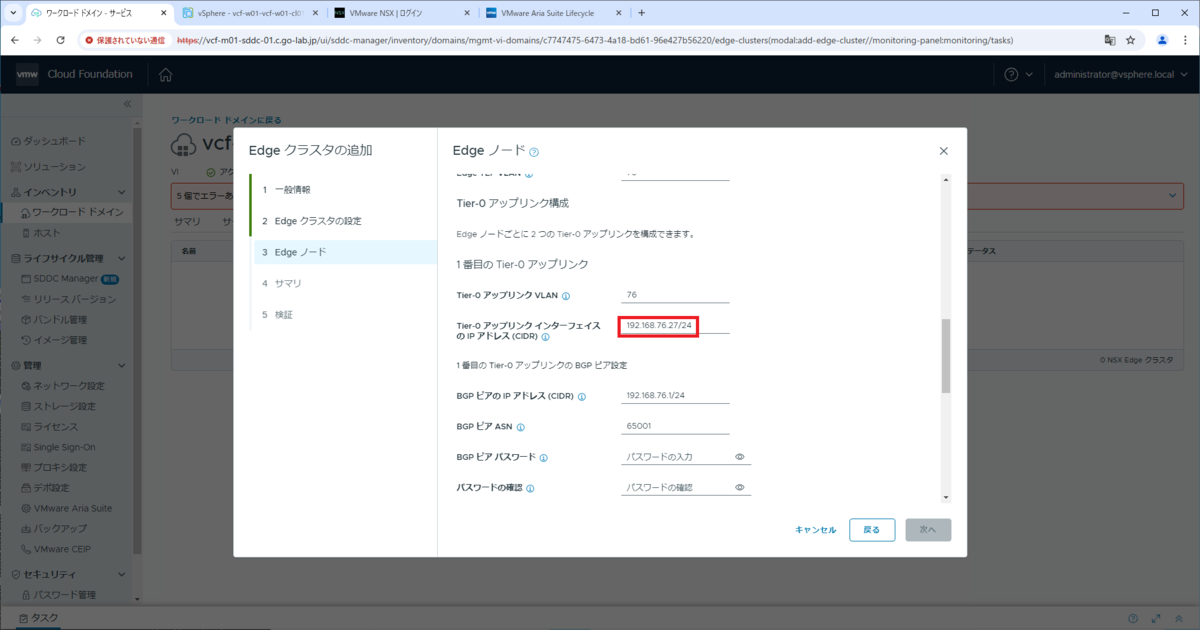Click the dialog vertical scrollbar thumb
The height and width of the screenshot is (630, 1200).
(946, 356)
